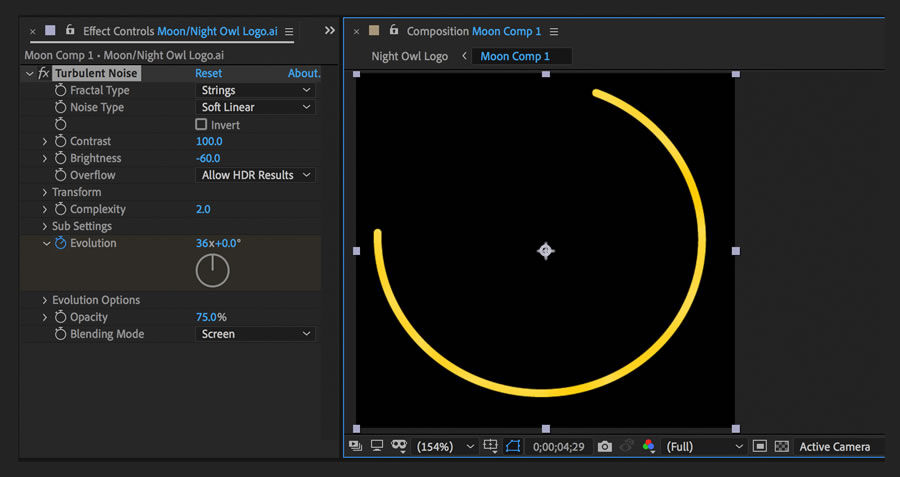The height and width of the screenshot is (477, 900).
Task: Expand the Opacity property
Action: coord(45,317)
